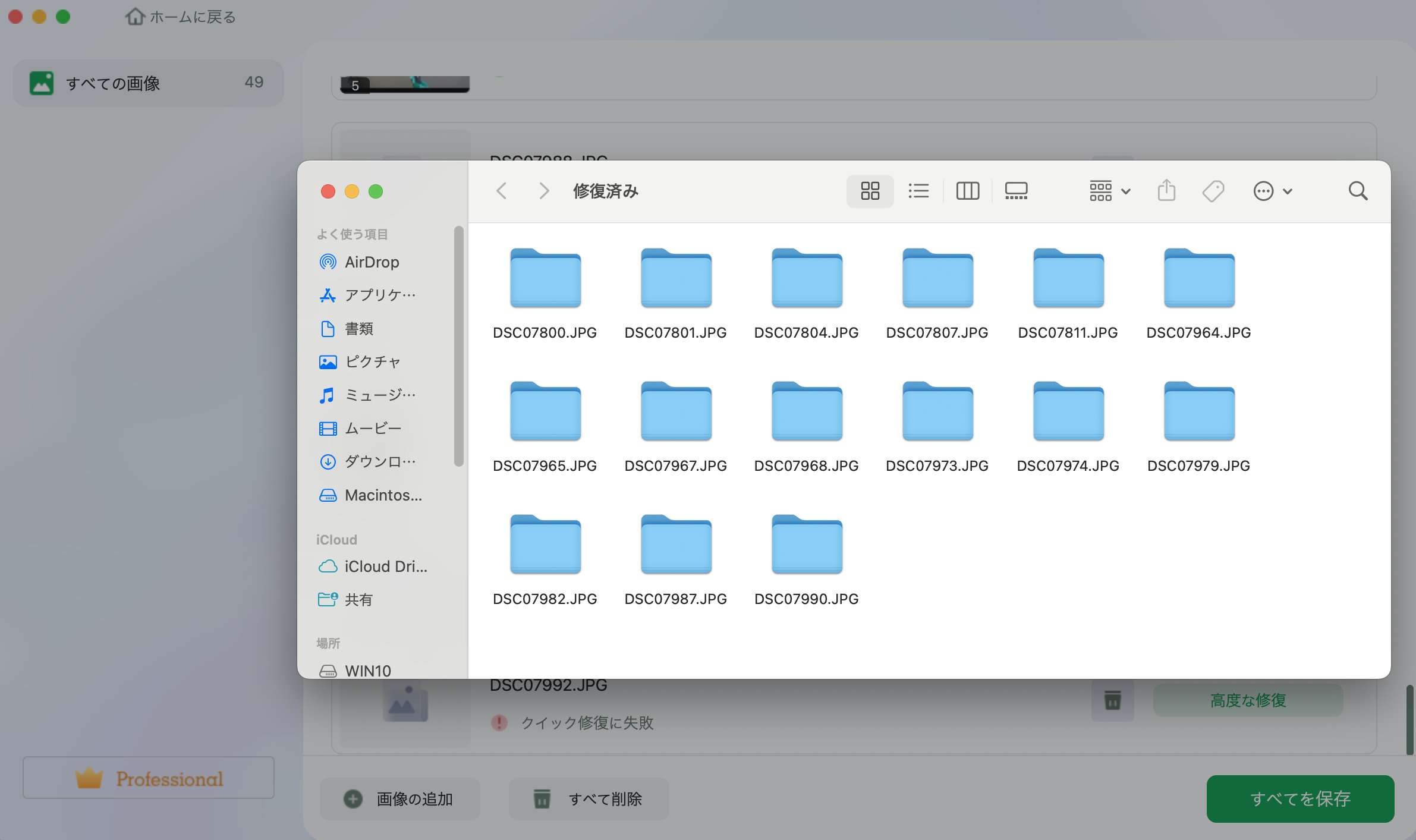The height and width of the screenshot is (840, 1416).
Task: Open the ダウンロード sidebar item
Action: coord(379,461)
